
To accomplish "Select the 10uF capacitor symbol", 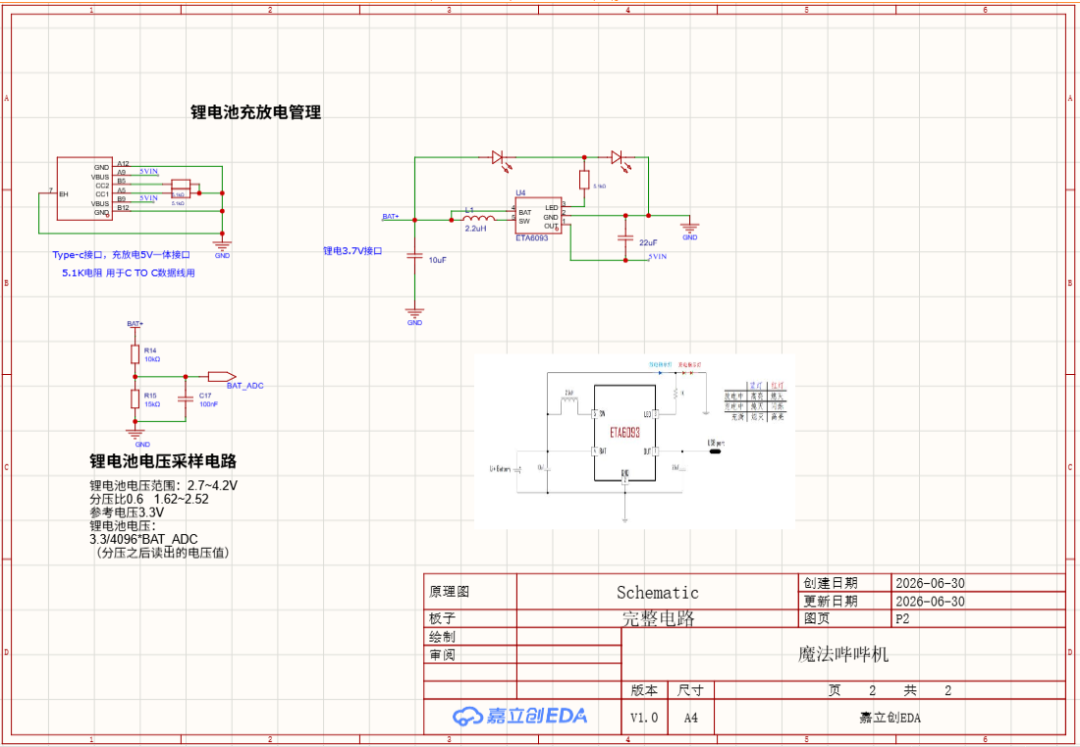I will pos(414,255).
